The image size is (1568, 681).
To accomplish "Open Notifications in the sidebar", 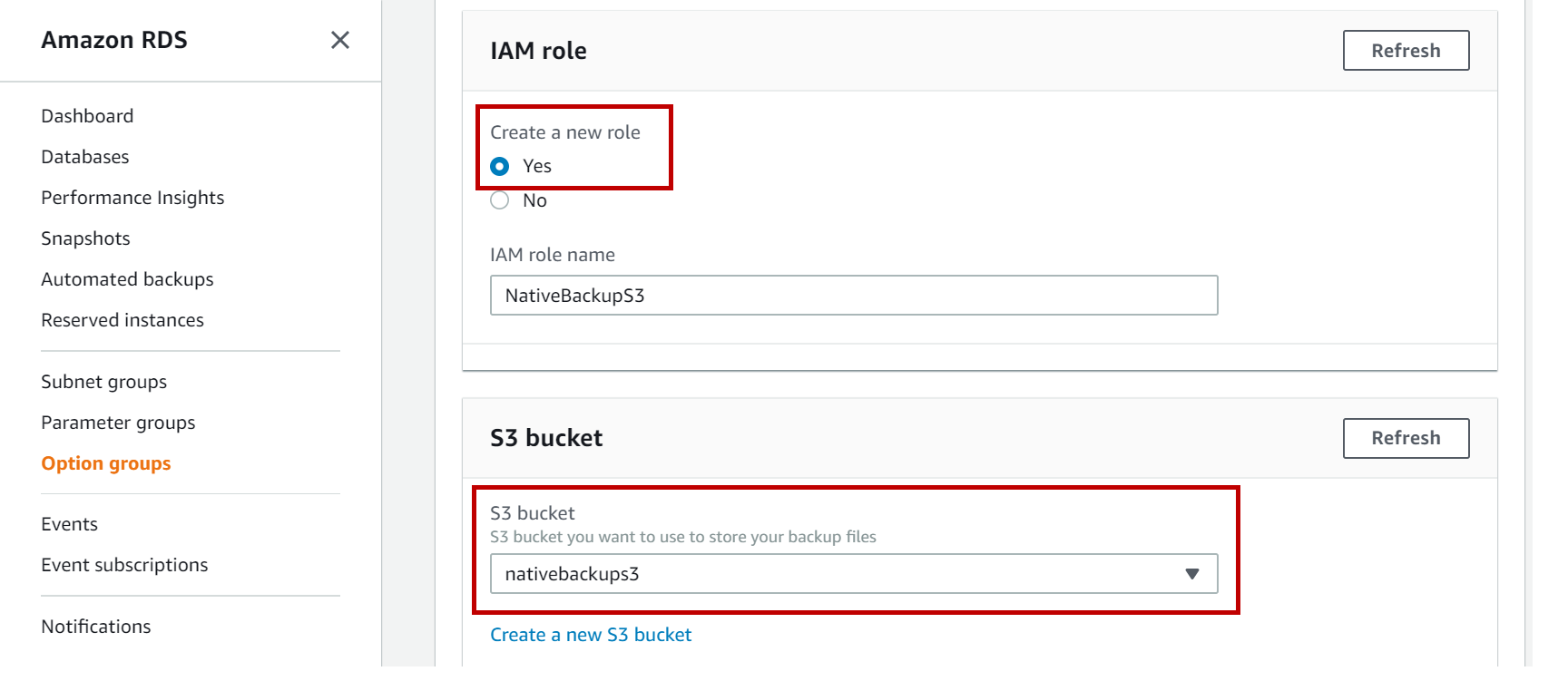I will pos(96,627).
